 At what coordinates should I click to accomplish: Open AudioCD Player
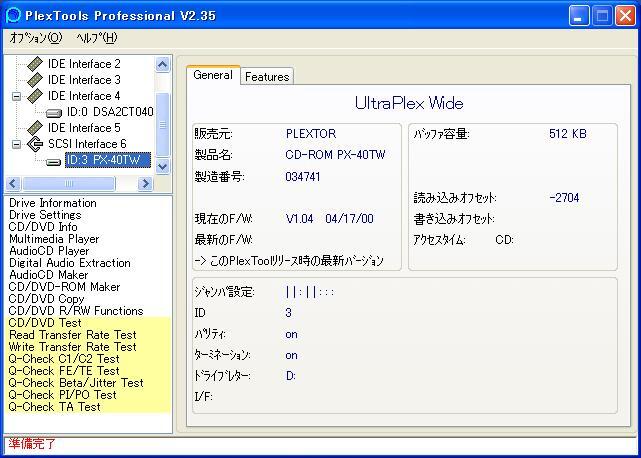point(49,251)
